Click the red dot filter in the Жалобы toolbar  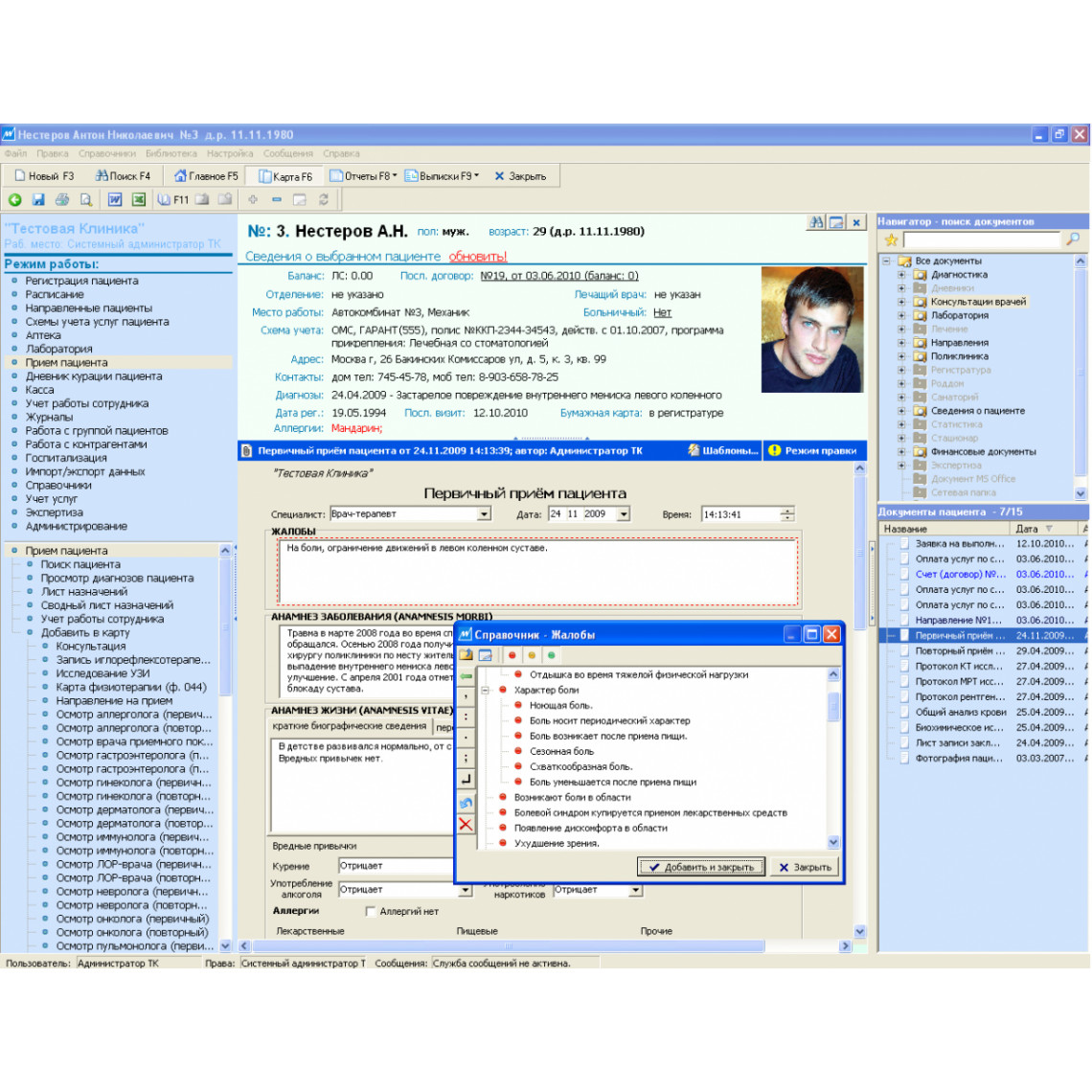pos(512,655)
